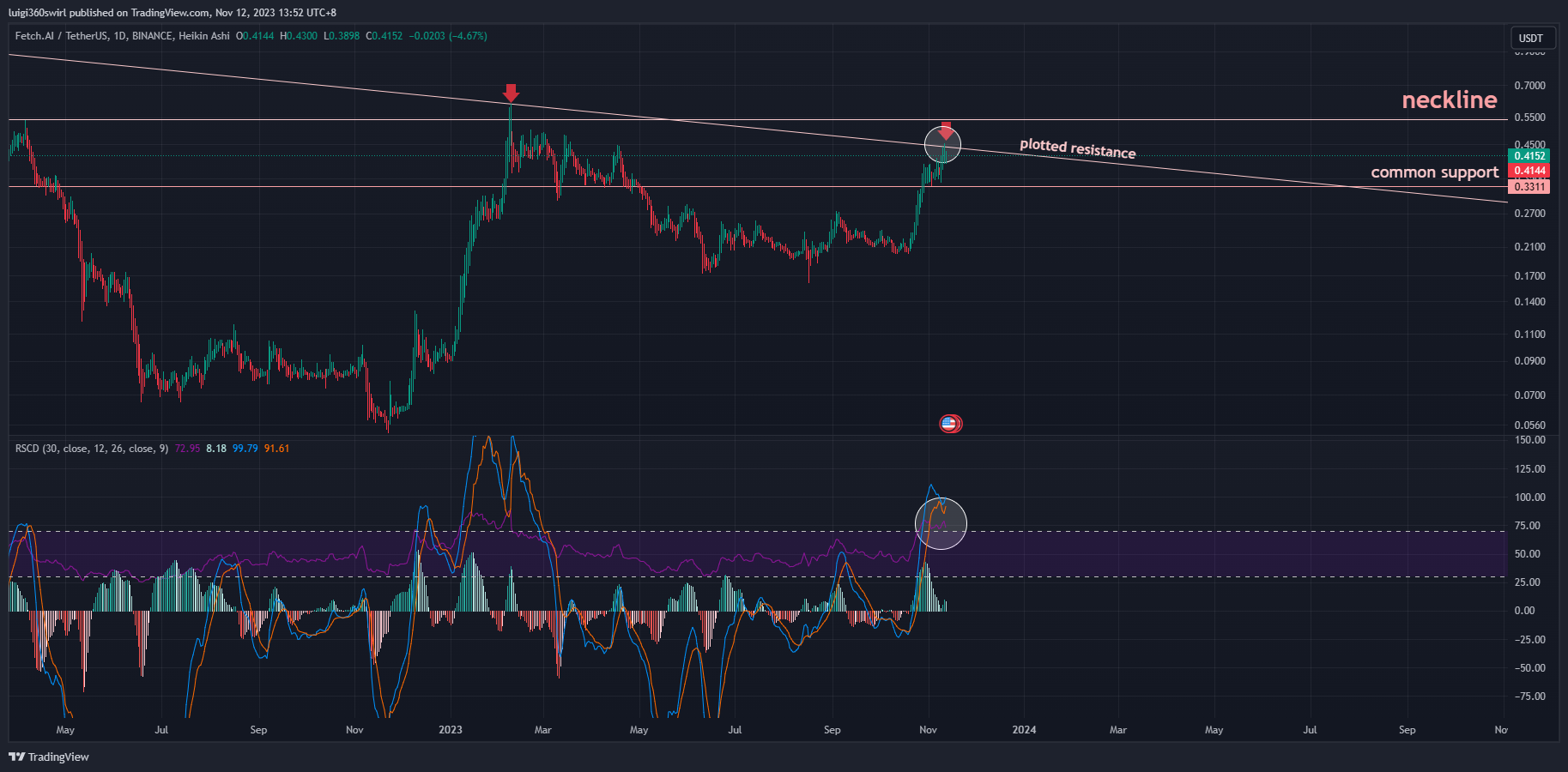Click the Mar label just after 2023
This screenshot has width=1568, height=772.
pyautogui.click(x=542, y=730)
